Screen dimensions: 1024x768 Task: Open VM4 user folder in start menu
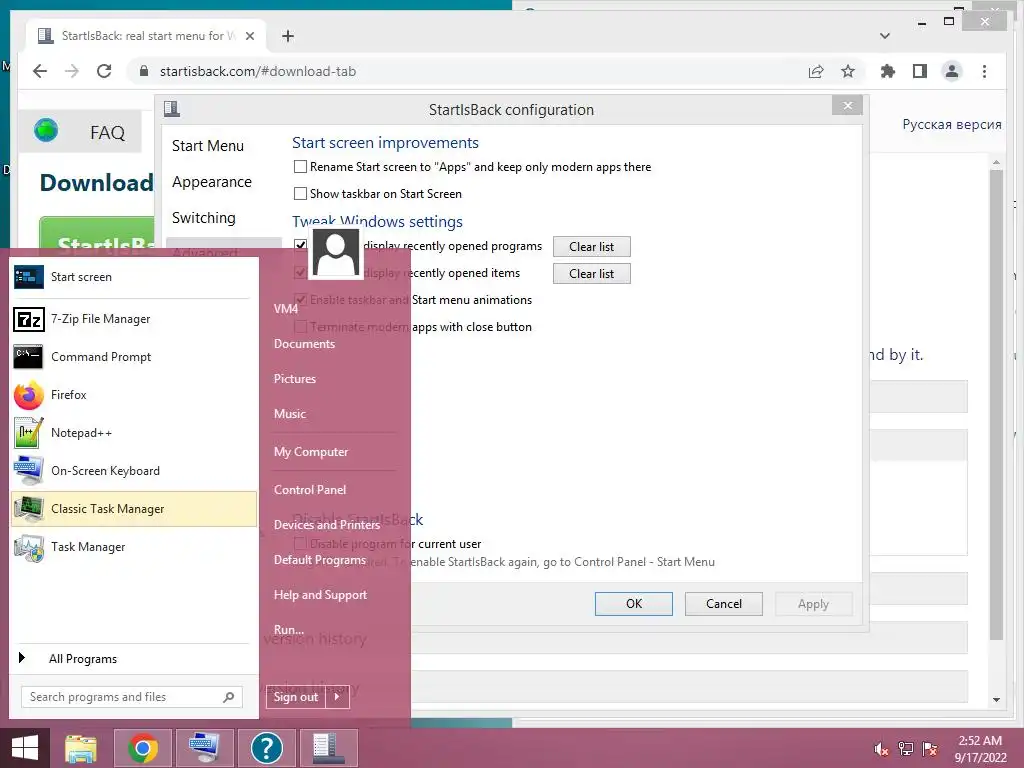click(x=285, y=309)
